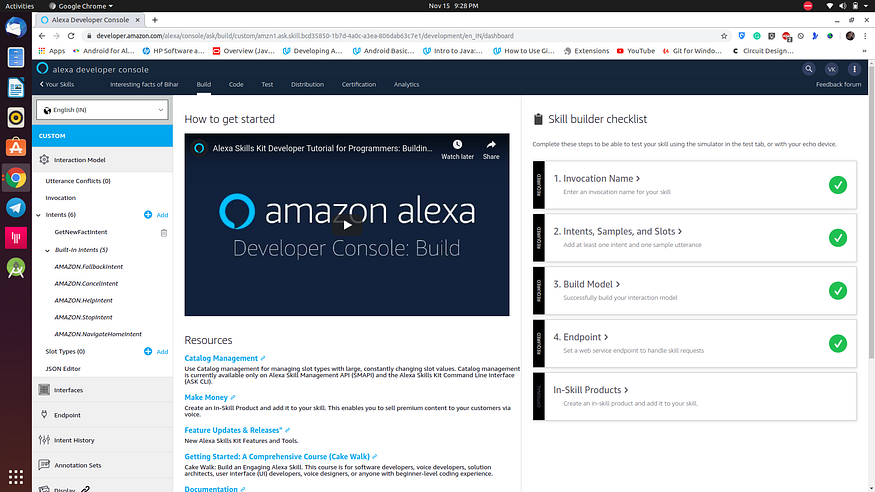Click the Interfaces grid icon

coord(44,390)
